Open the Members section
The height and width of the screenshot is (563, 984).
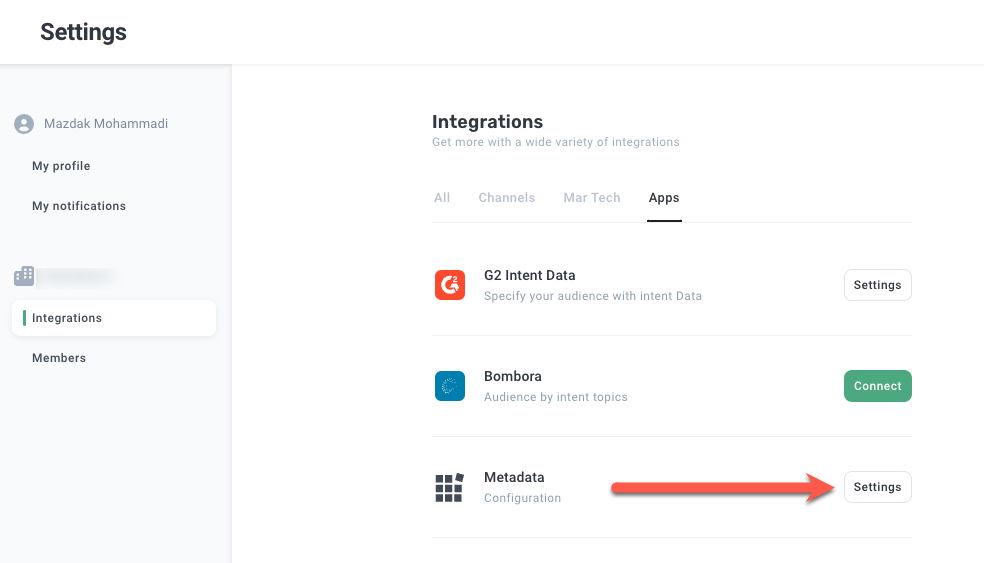tap(59, 358)
